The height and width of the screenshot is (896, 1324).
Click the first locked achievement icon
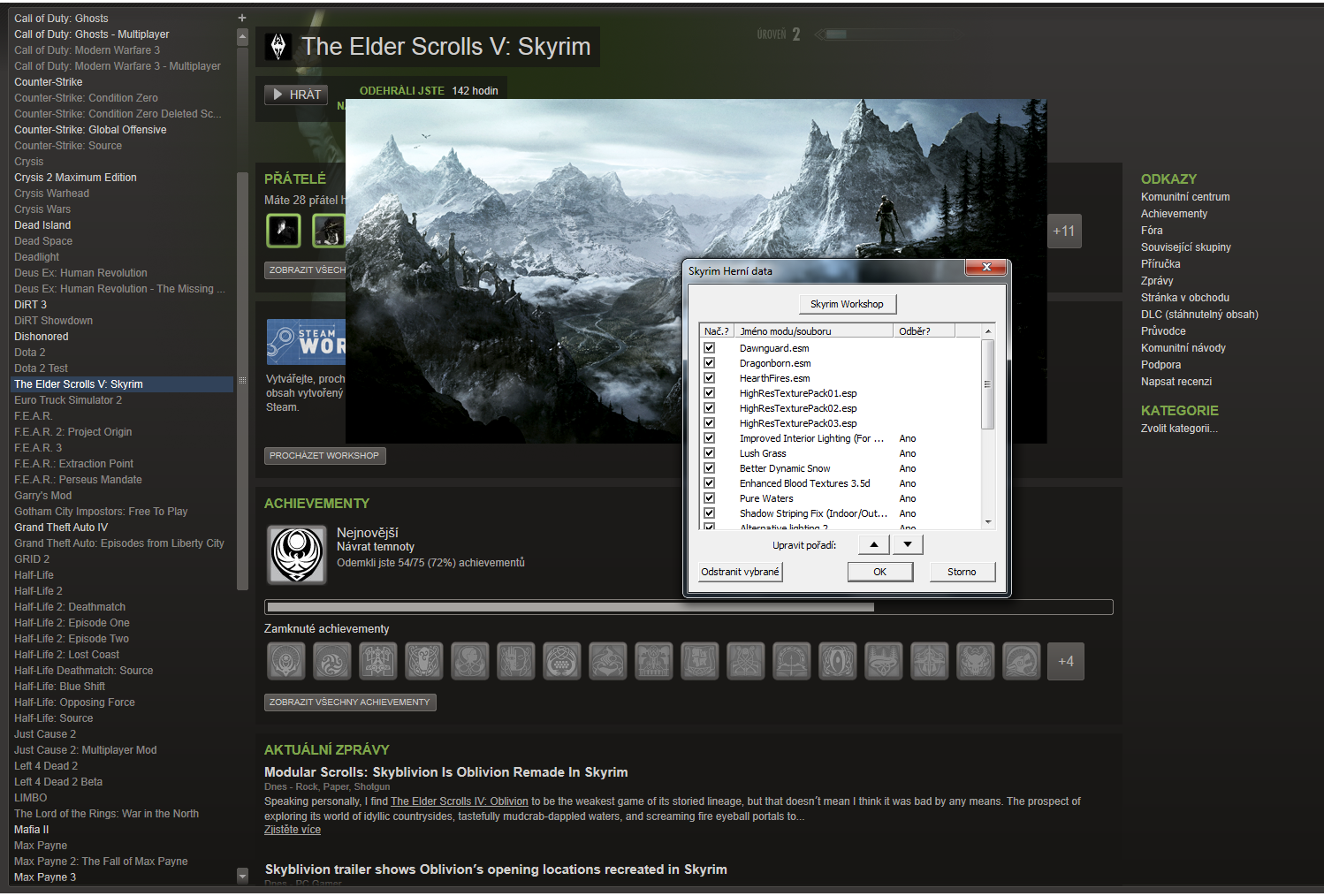coord(286,661)
